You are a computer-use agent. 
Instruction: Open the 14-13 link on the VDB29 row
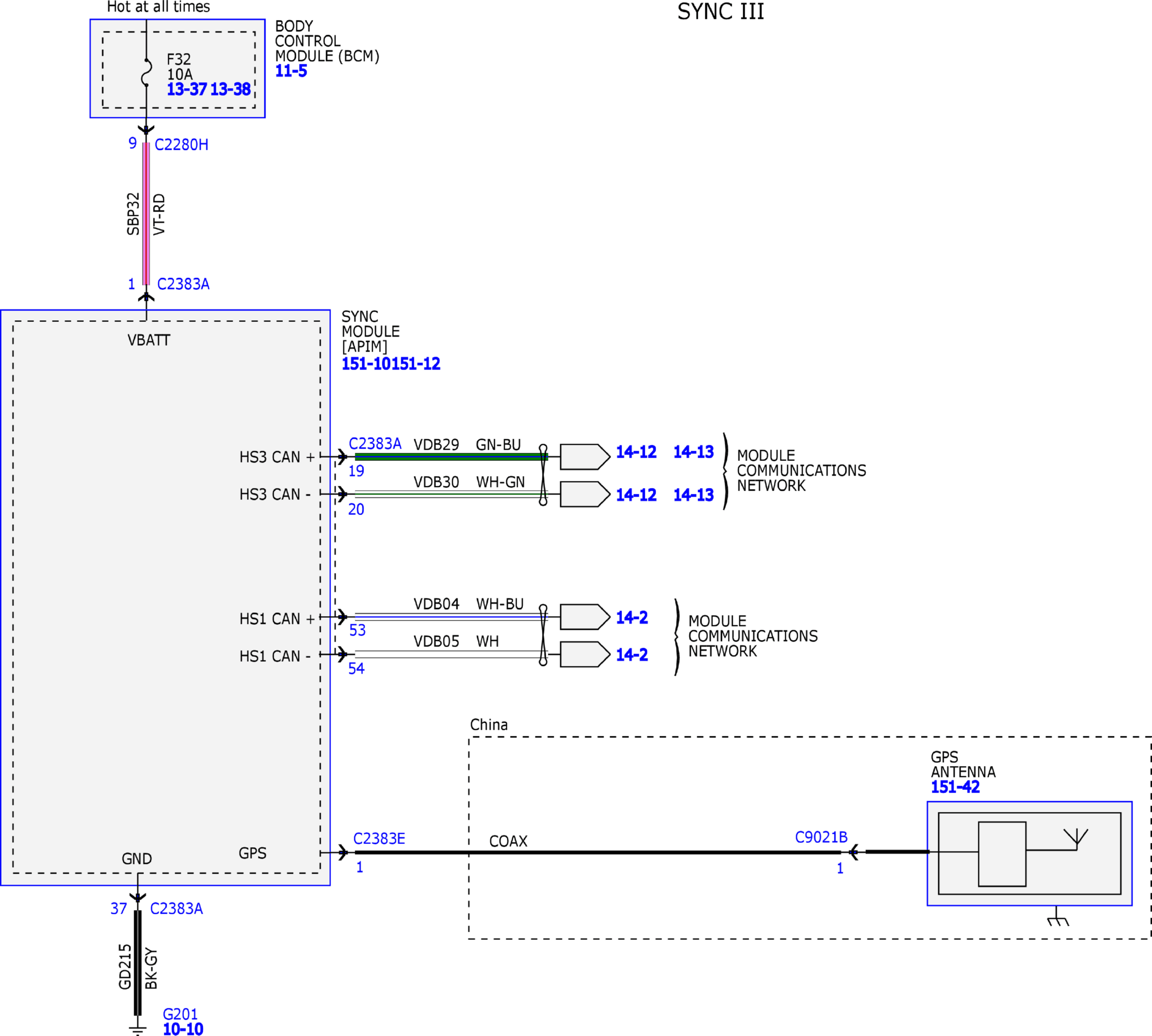pyautogui.click(x=694, y=452)
